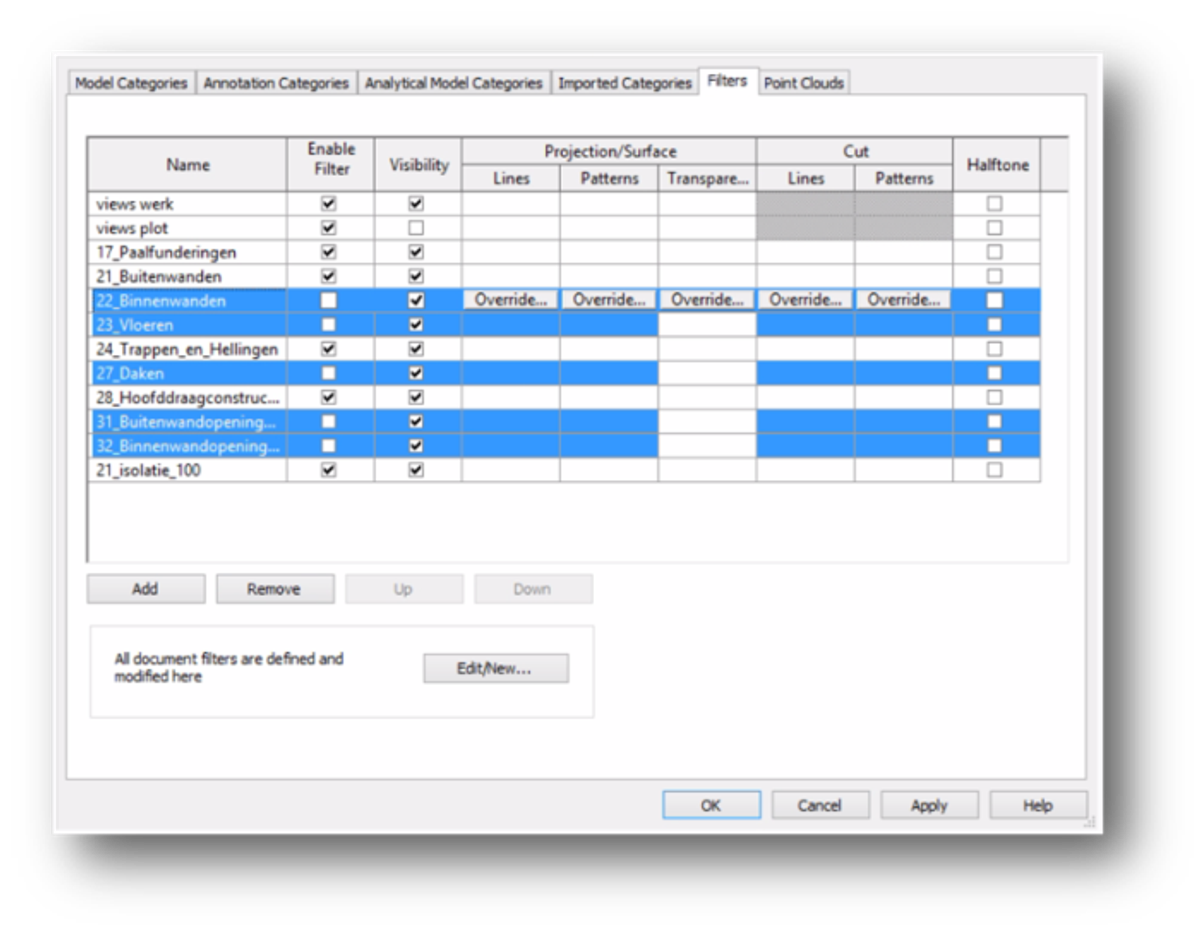This screenshot has height=933, width=1200.
Task: Select the 28_Hoofddraagconstruc... filter row
Action: click(187, 397)
